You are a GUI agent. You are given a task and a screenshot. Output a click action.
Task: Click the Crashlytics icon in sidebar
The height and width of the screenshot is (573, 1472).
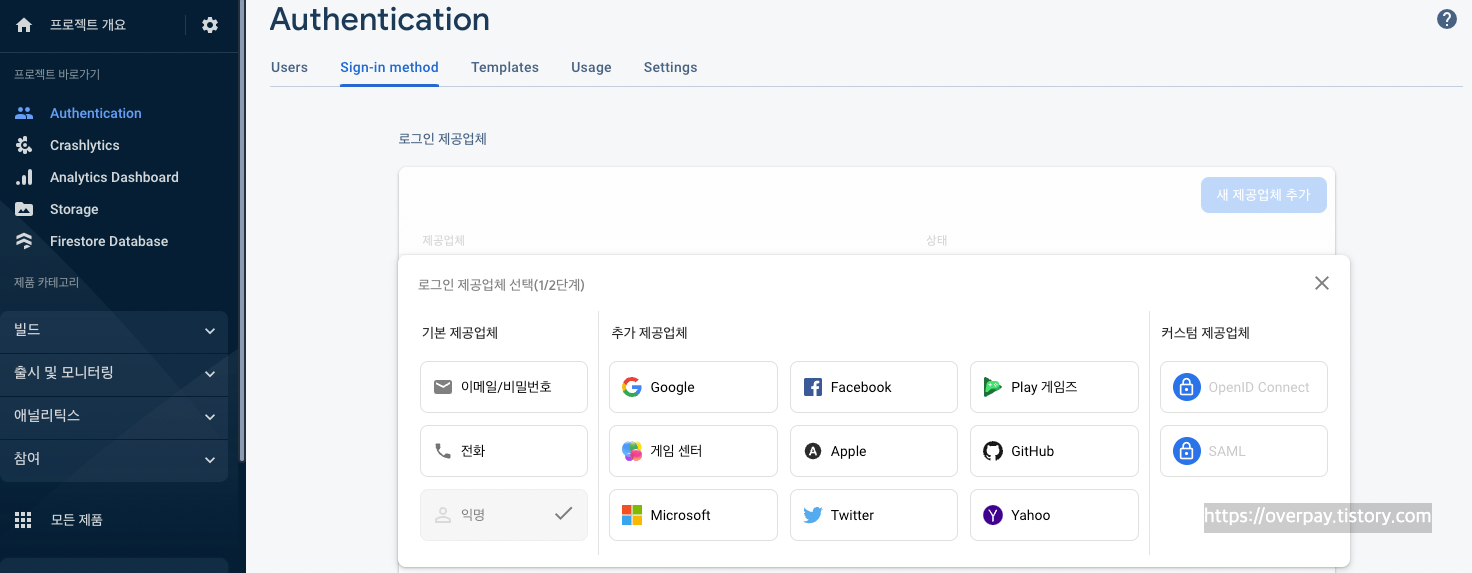(x=24, y=145)
